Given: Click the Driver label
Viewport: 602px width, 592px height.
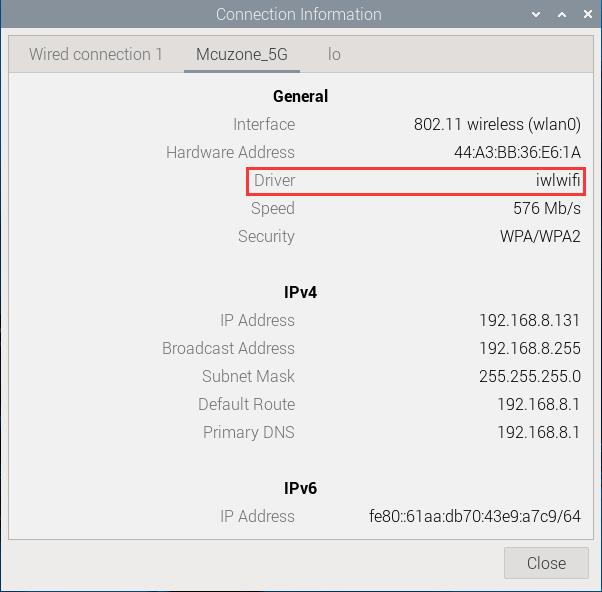Looking at the screenshot, I should 274,180.
